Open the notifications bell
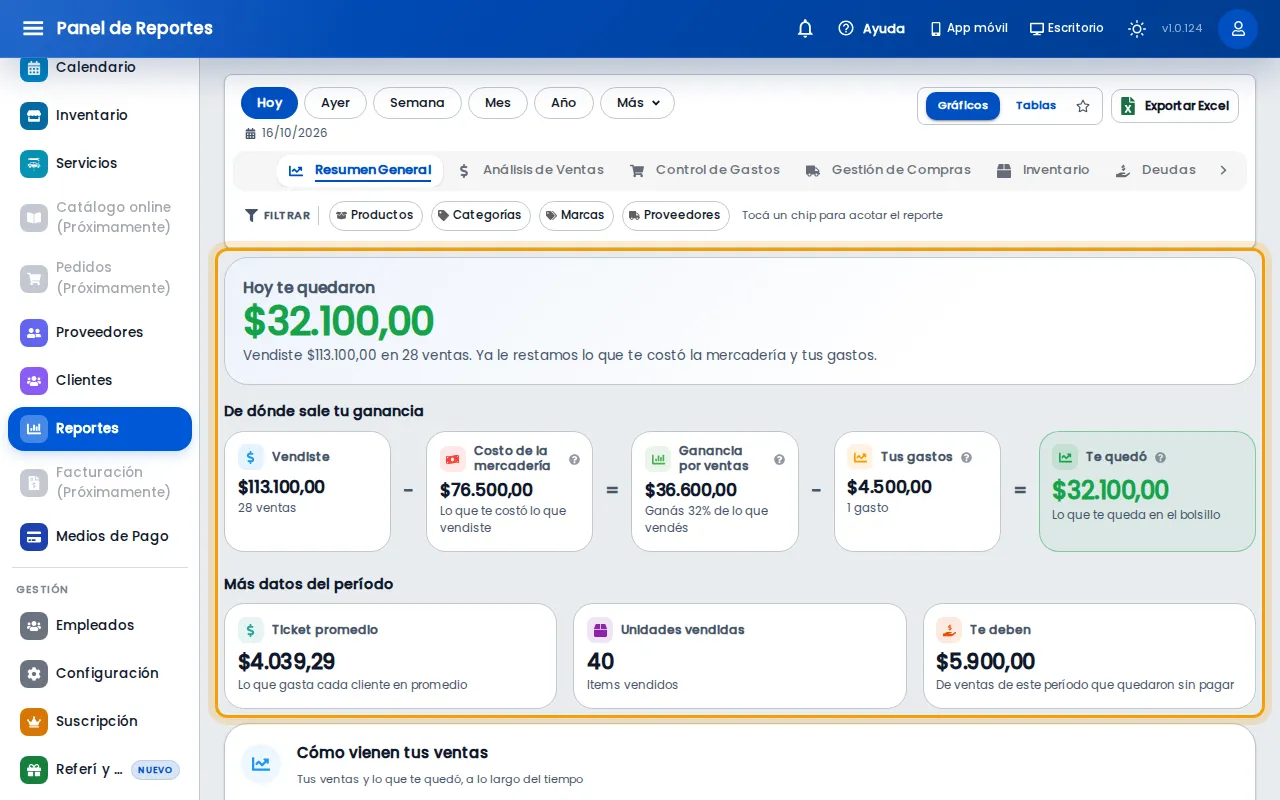The image size is (1280, 800). coord(805,29)
